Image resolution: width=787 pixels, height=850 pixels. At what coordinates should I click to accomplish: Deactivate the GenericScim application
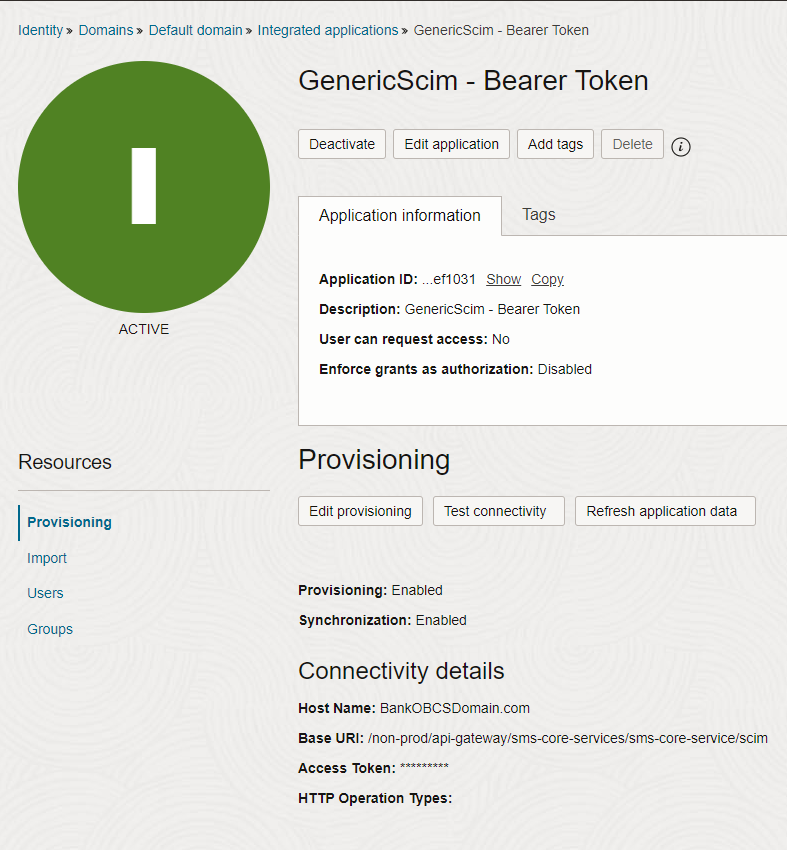[x=341, y=144]
